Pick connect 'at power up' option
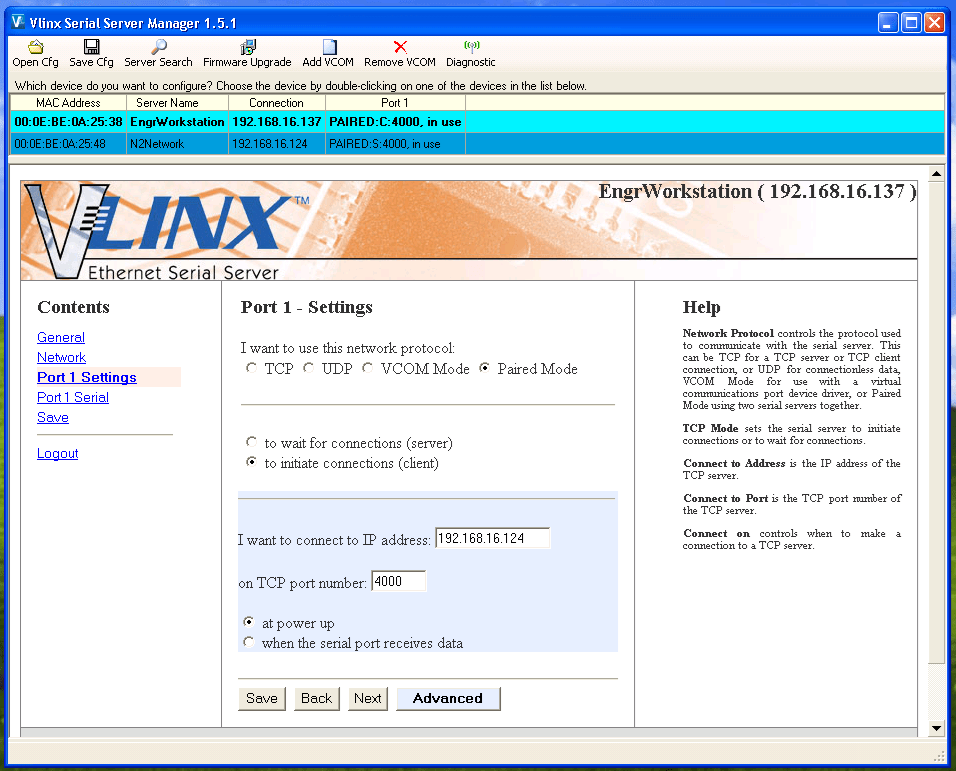 coord(249,622)
